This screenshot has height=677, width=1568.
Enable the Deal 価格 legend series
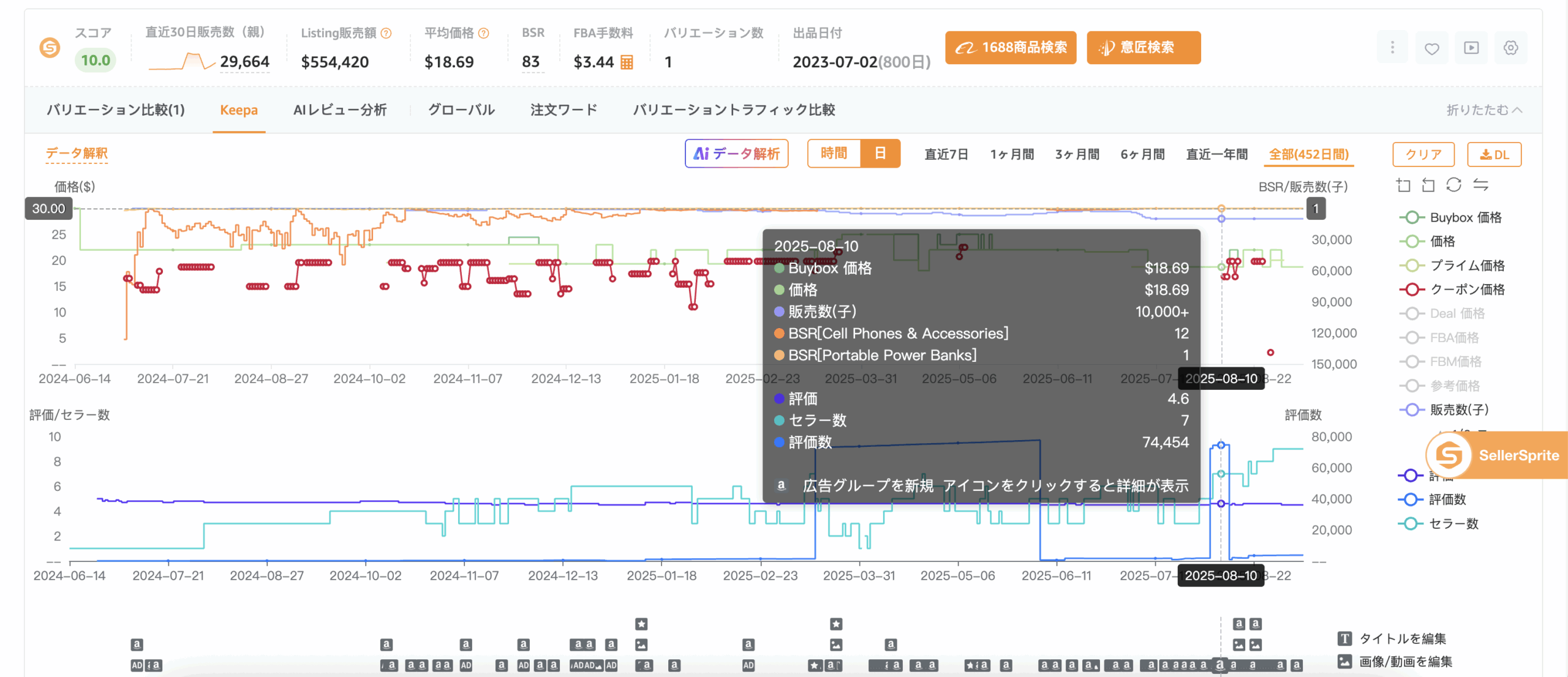[1442, 313]
